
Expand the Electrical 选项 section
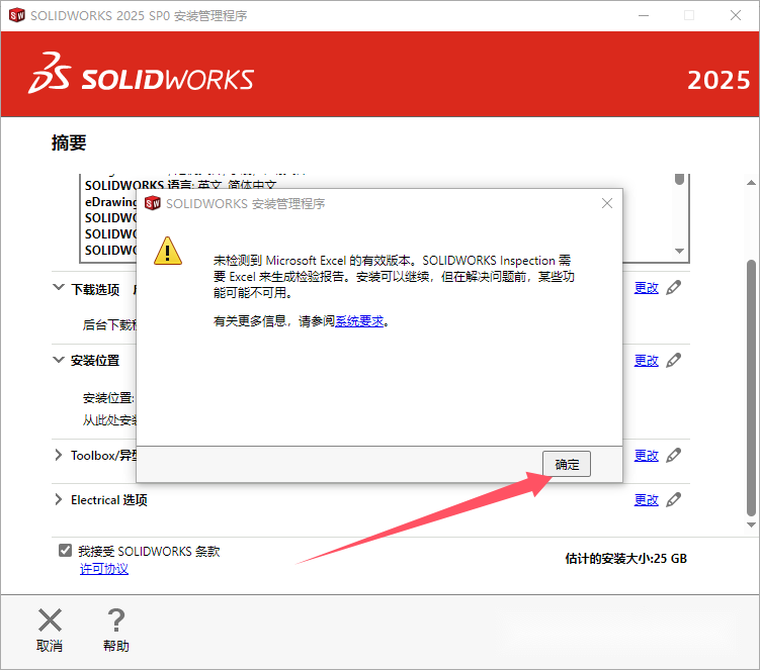tap(58, 499)
